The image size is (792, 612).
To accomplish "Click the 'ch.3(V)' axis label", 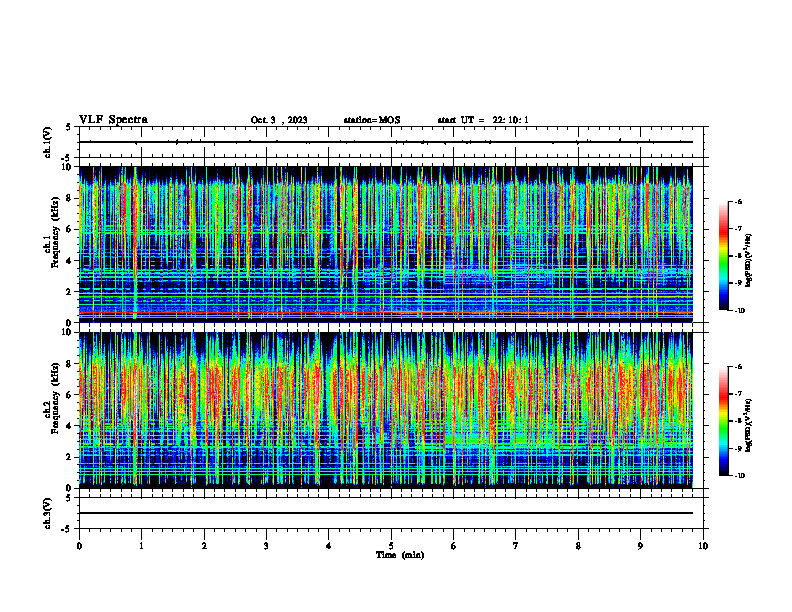I will click(48, 513).
